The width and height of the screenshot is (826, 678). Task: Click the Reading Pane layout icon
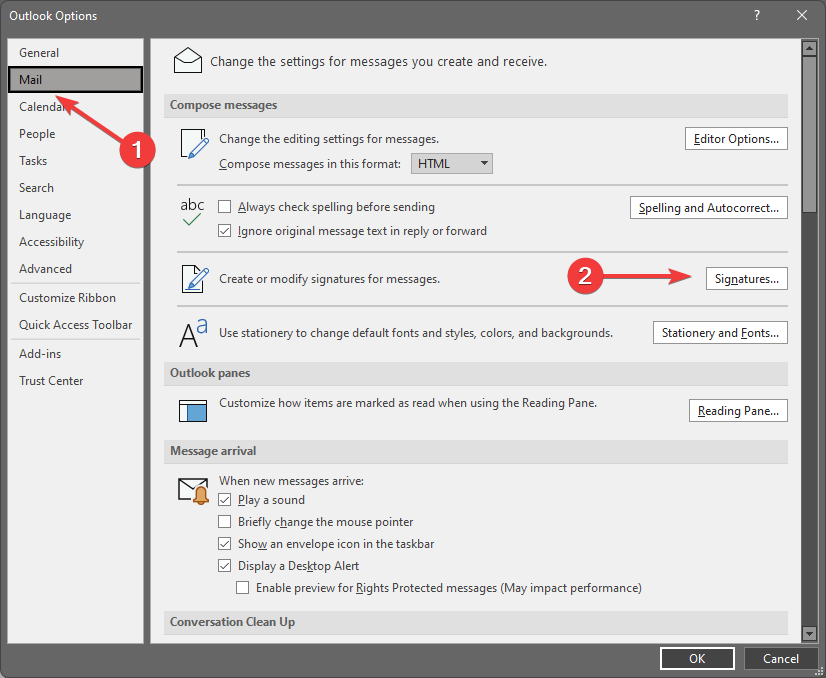[193, 411]
